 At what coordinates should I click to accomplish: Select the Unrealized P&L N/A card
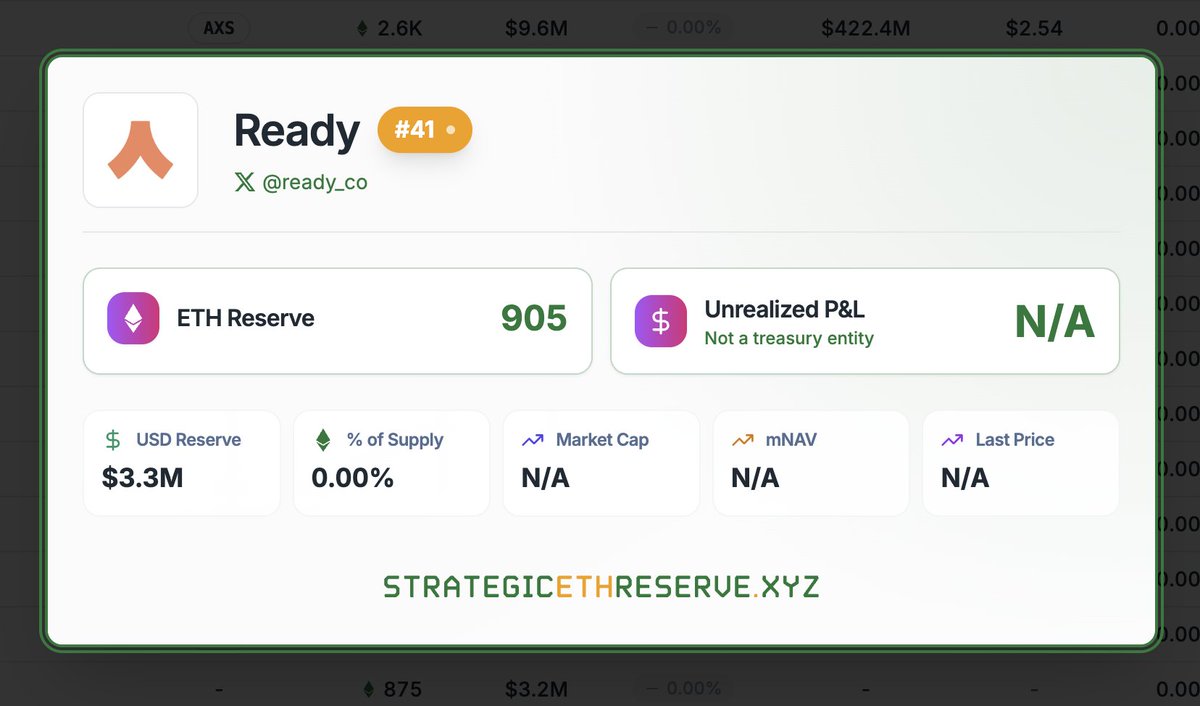865,321
